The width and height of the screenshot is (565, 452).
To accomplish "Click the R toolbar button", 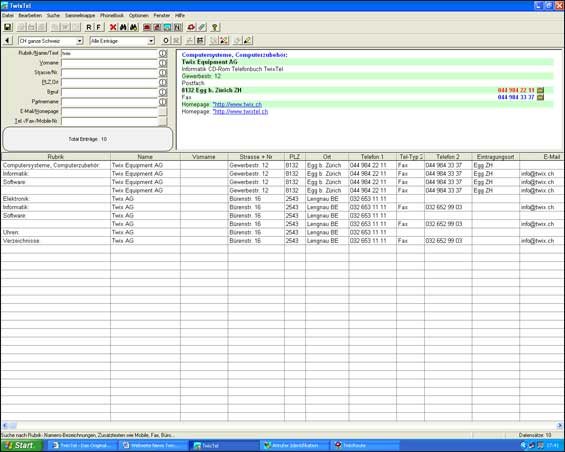I will pos(89,27).
